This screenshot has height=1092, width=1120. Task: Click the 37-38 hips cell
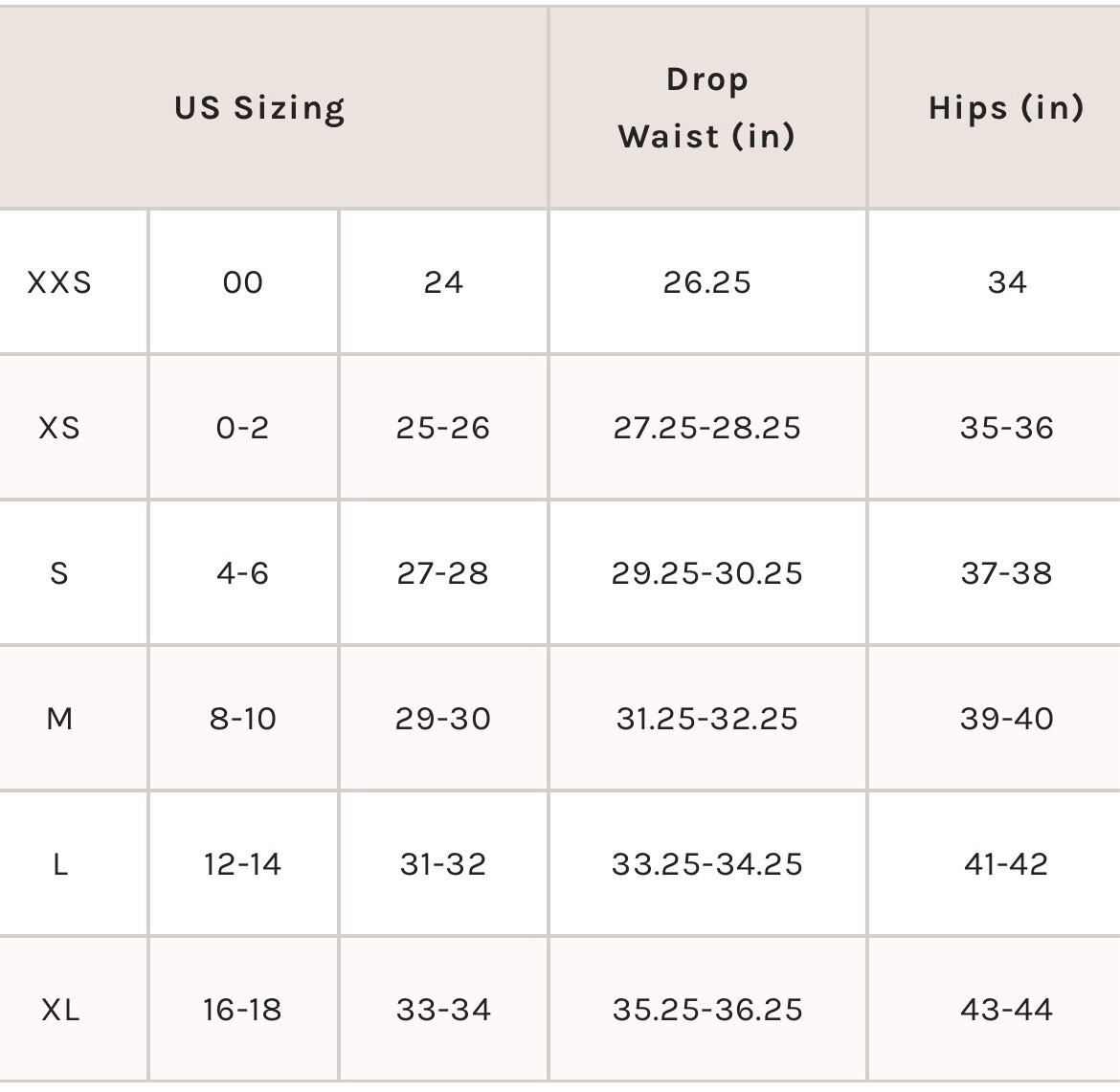coord(1006,572)
